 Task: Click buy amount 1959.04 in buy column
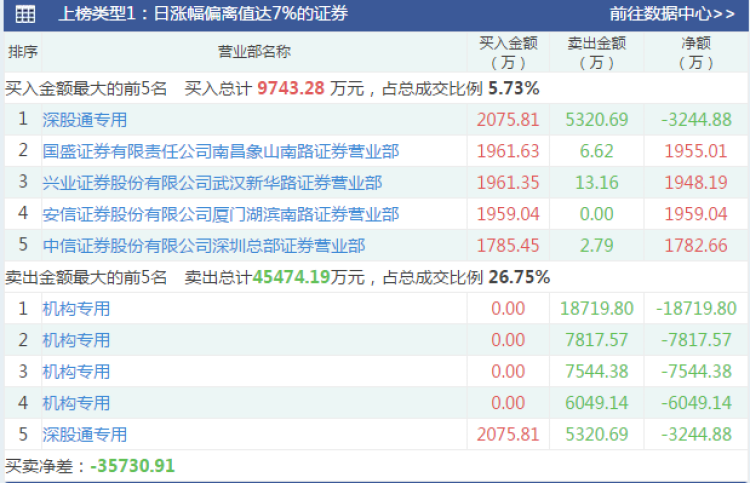[508, 214]
